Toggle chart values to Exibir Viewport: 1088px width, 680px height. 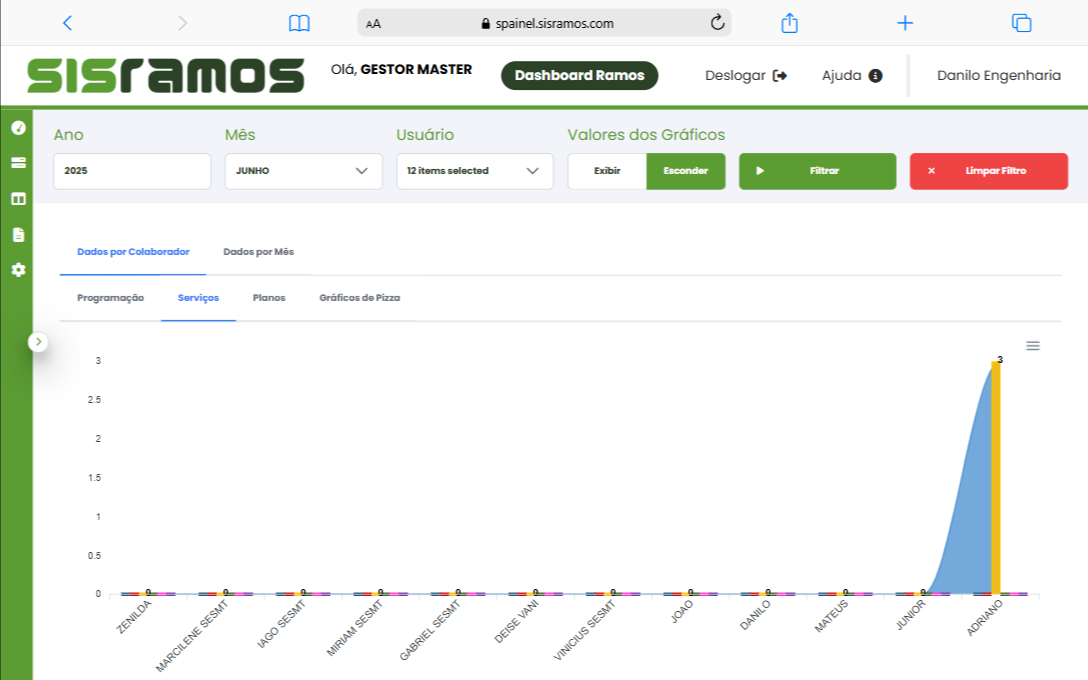pyautogui.click(x=607, y=171)
